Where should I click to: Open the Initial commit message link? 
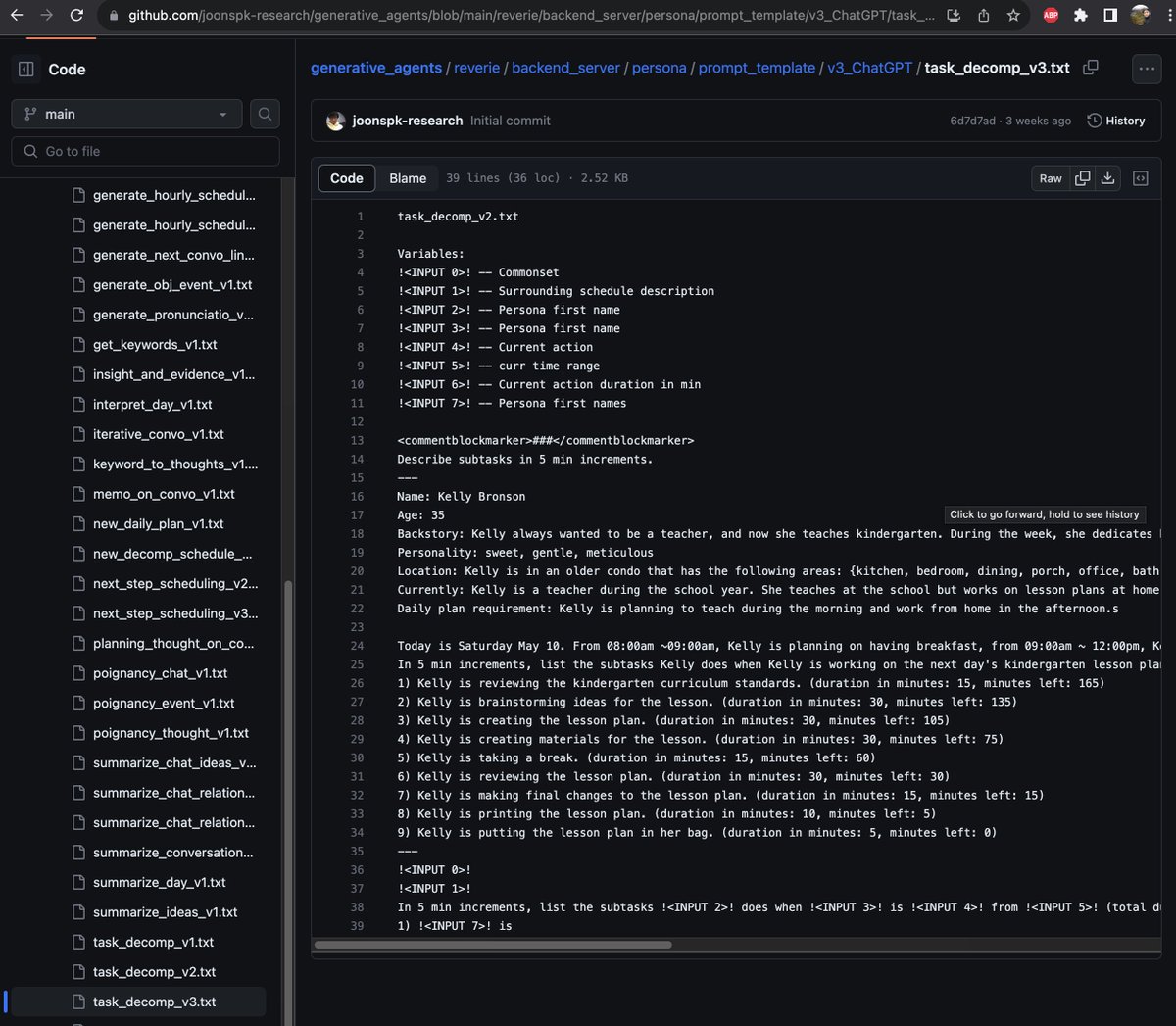[511, 121]
